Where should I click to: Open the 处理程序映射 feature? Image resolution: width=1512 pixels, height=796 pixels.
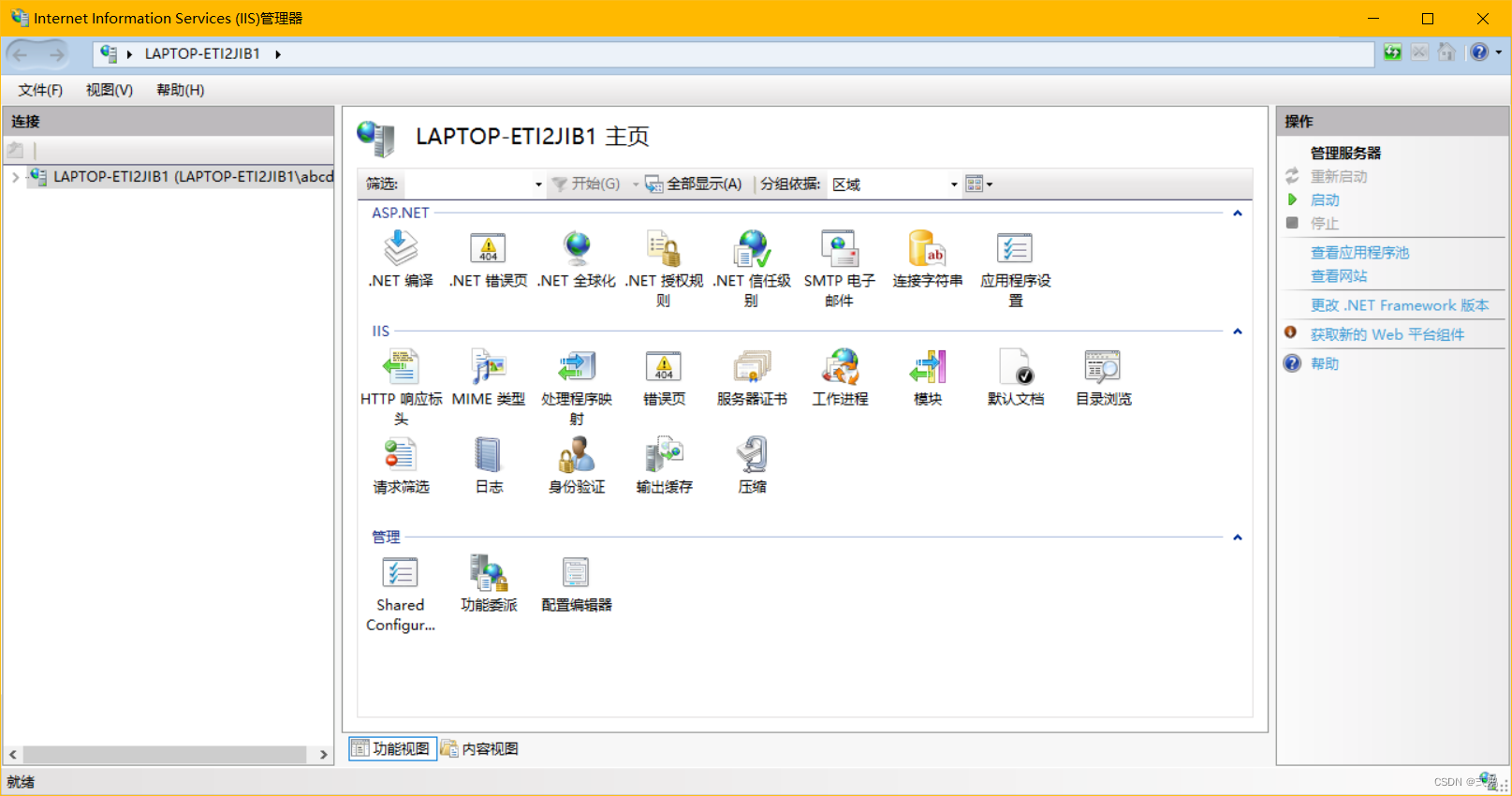(x=577, y=387)
